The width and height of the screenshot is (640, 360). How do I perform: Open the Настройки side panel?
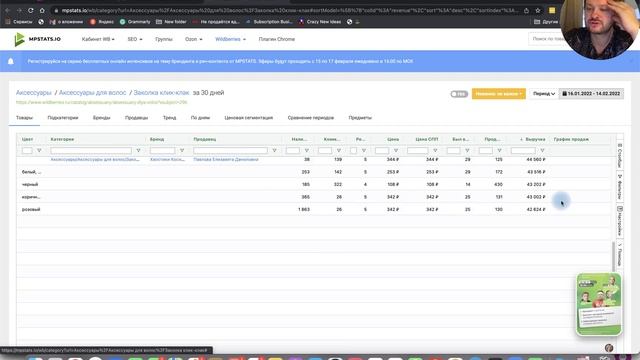click(x=620, y=221)
